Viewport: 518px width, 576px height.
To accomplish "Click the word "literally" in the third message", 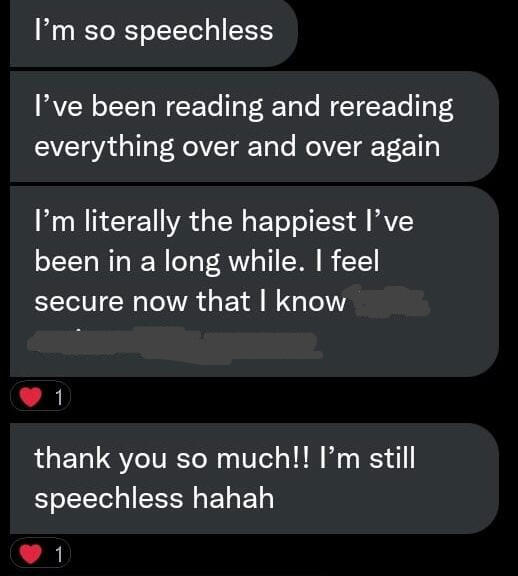I will point(133,223).
